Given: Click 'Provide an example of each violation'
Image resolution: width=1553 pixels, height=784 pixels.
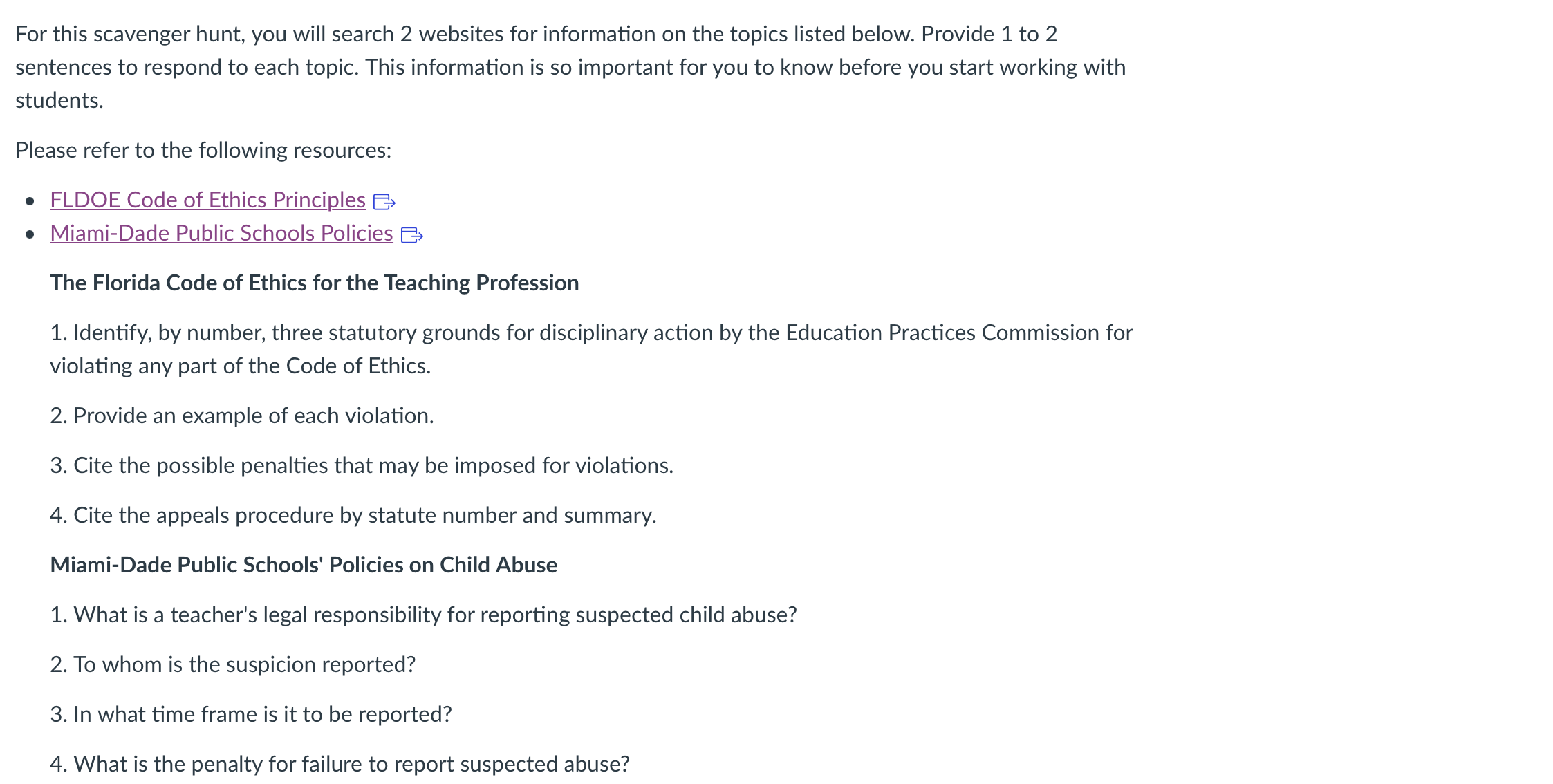Looking at the screenshot, I should tap(242, 416).
